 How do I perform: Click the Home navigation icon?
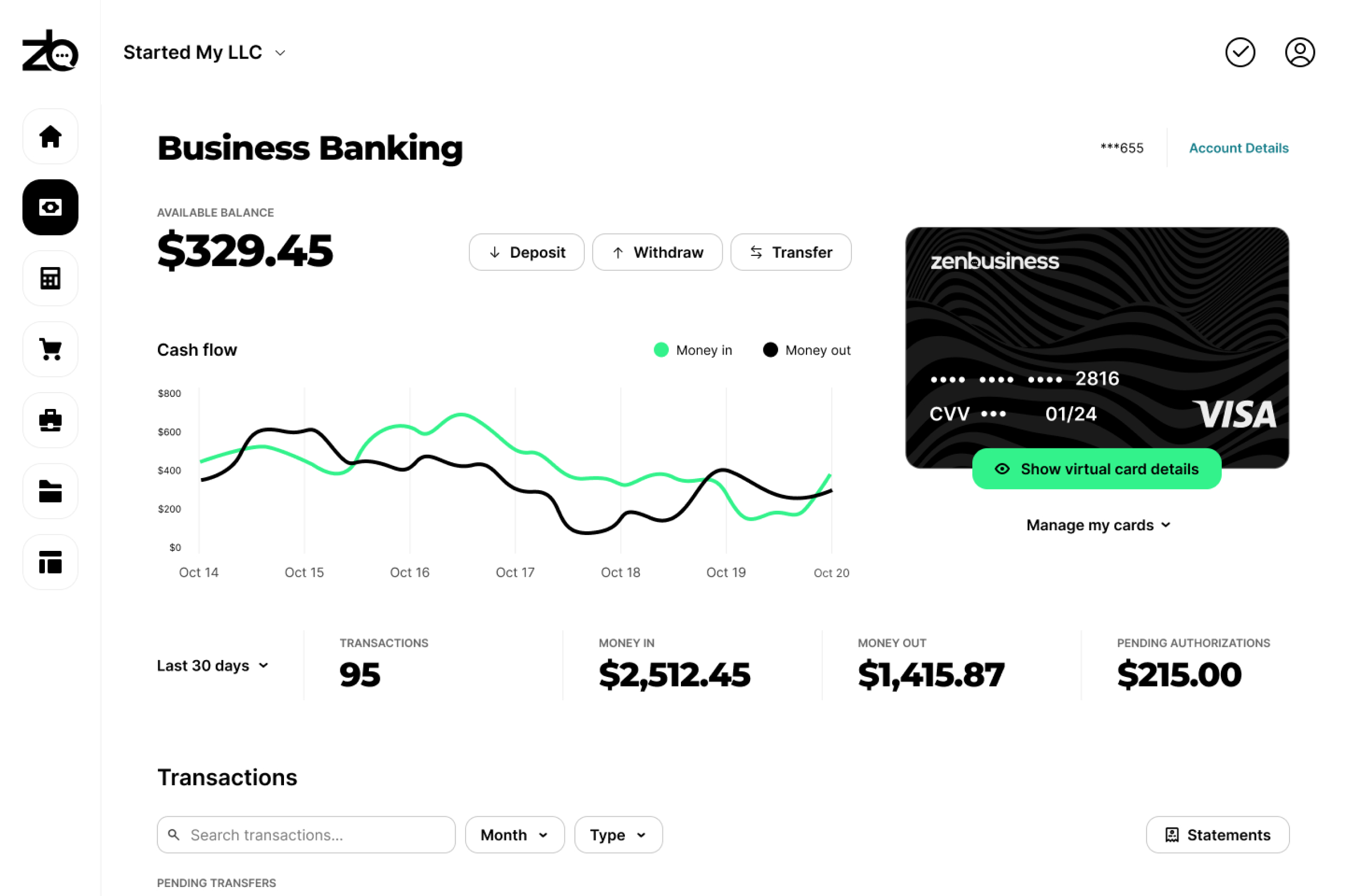coord(50,136)
